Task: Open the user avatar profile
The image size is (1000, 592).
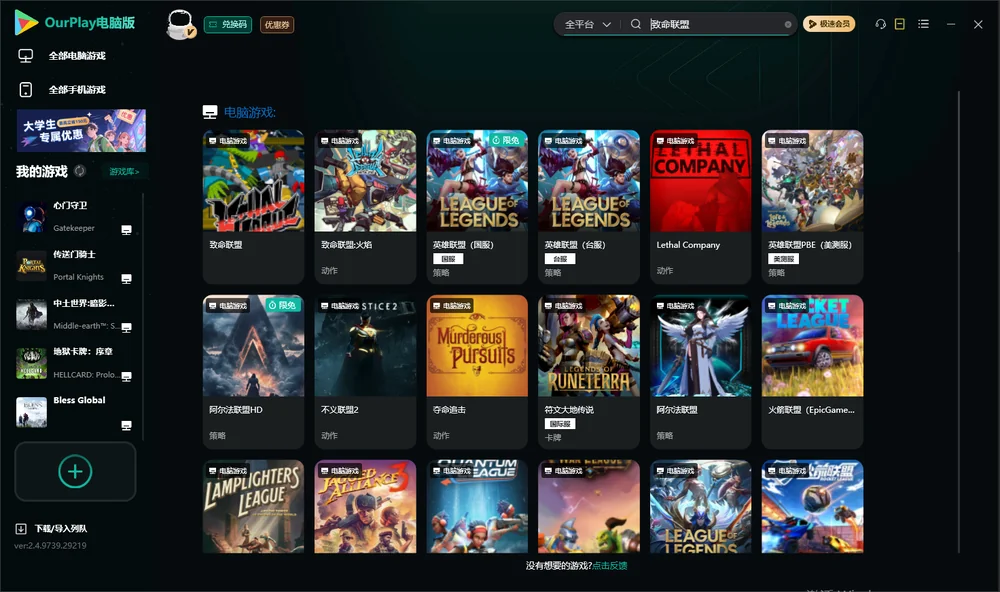Action: click(180, 25)
